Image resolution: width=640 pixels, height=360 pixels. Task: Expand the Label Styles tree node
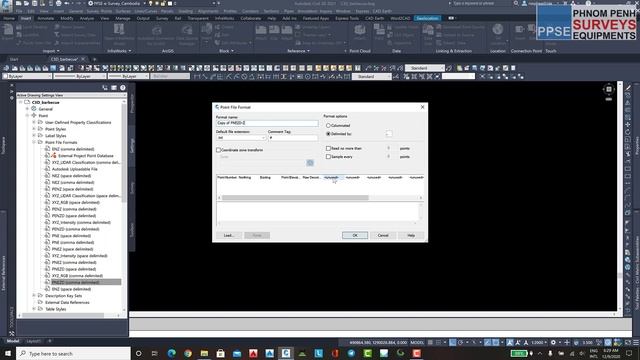click(34, 136)
